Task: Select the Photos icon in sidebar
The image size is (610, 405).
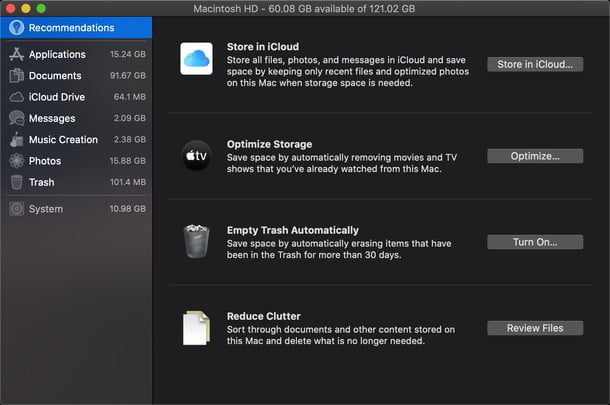Action: click(x=16, y=161)
